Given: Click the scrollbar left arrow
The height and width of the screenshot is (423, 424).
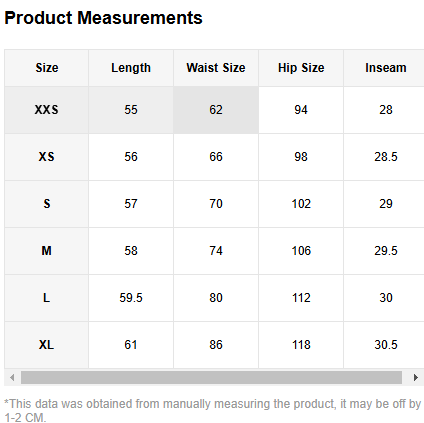Looking at the screenshot, I should [x=12, y=378].
